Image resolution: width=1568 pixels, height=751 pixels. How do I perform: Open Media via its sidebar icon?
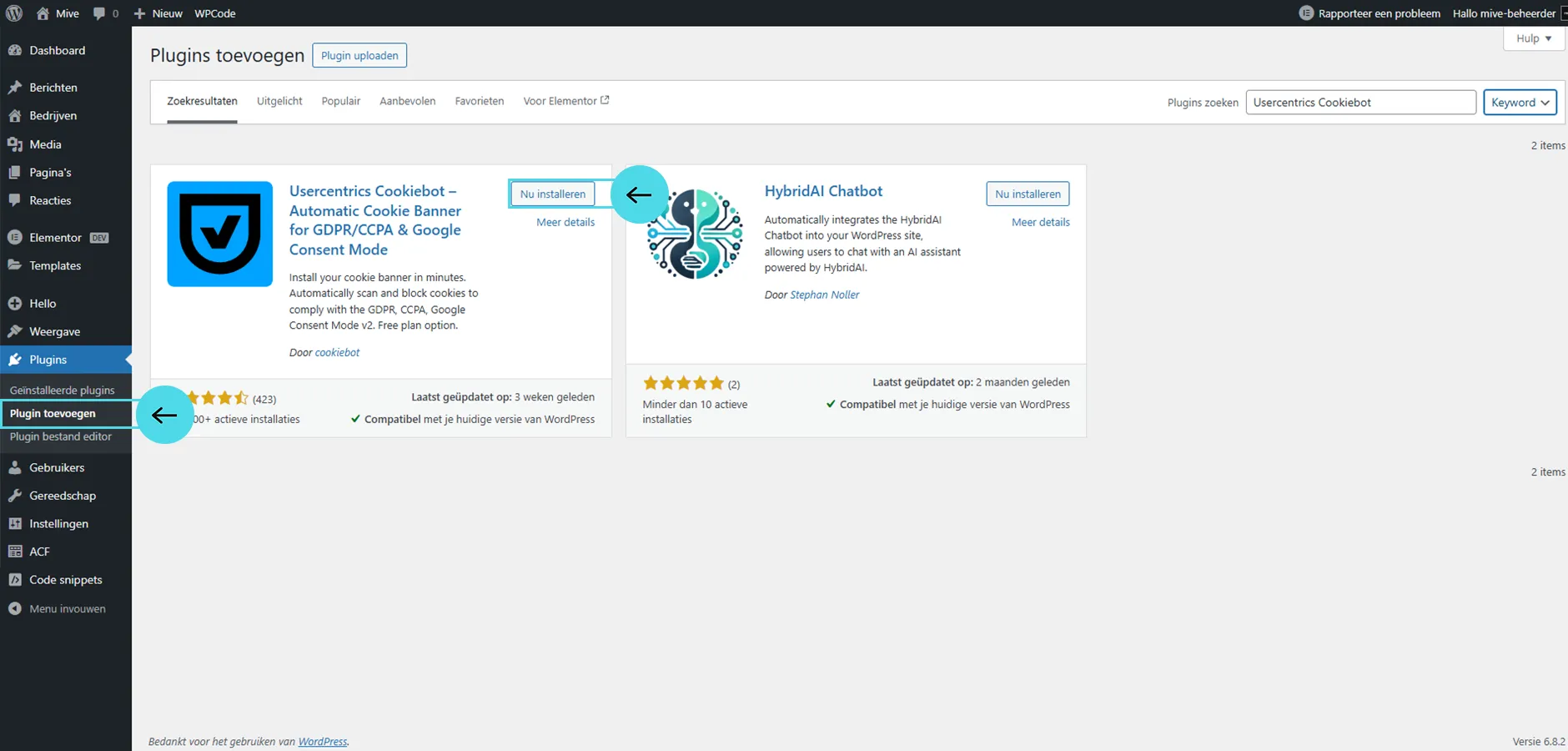15,144
